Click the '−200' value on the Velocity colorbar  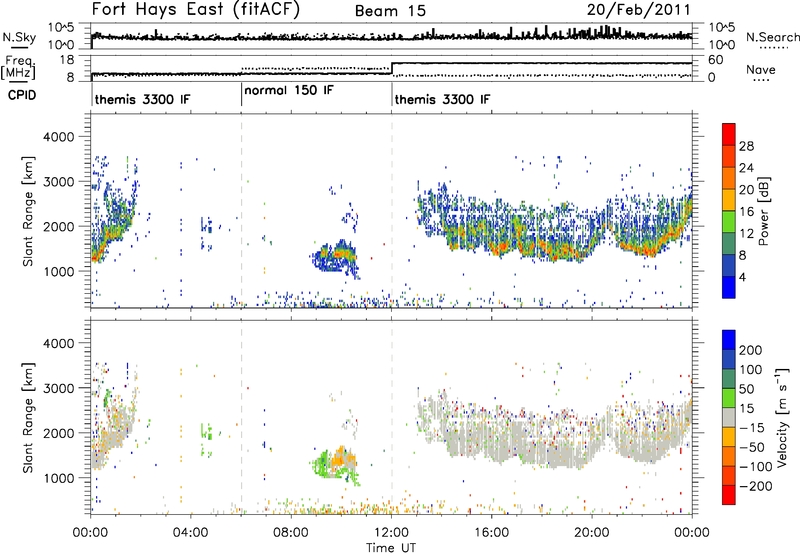756,486
